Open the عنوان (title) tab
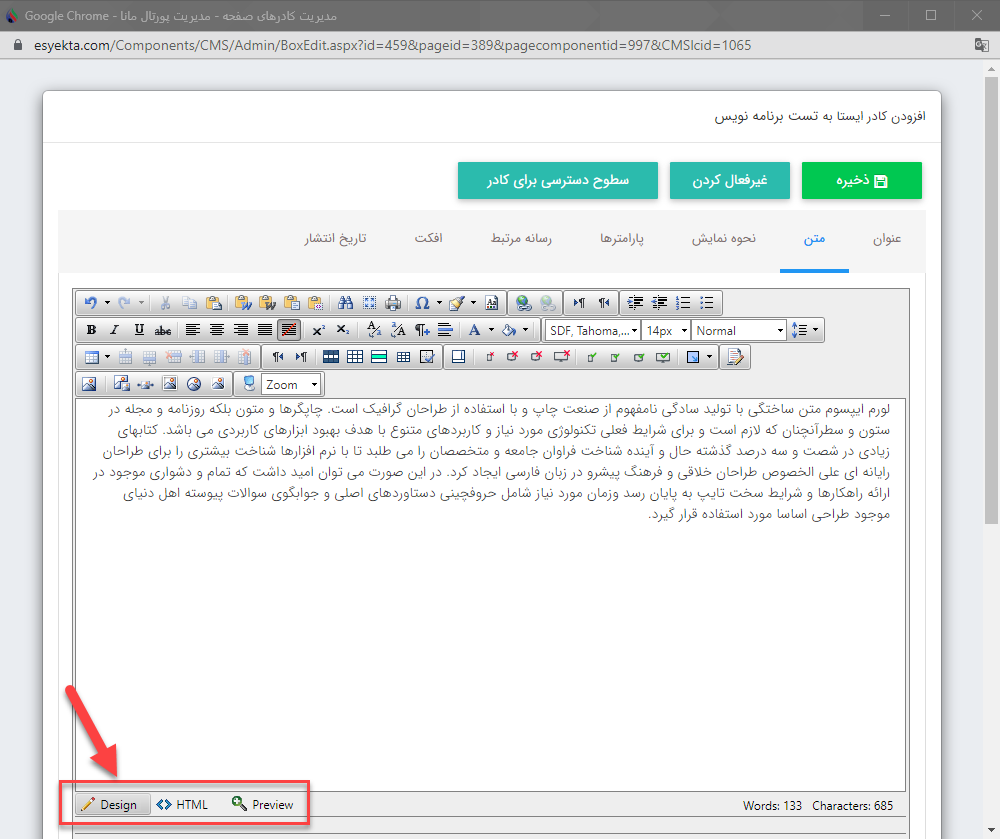 click(x=886, y=238)
